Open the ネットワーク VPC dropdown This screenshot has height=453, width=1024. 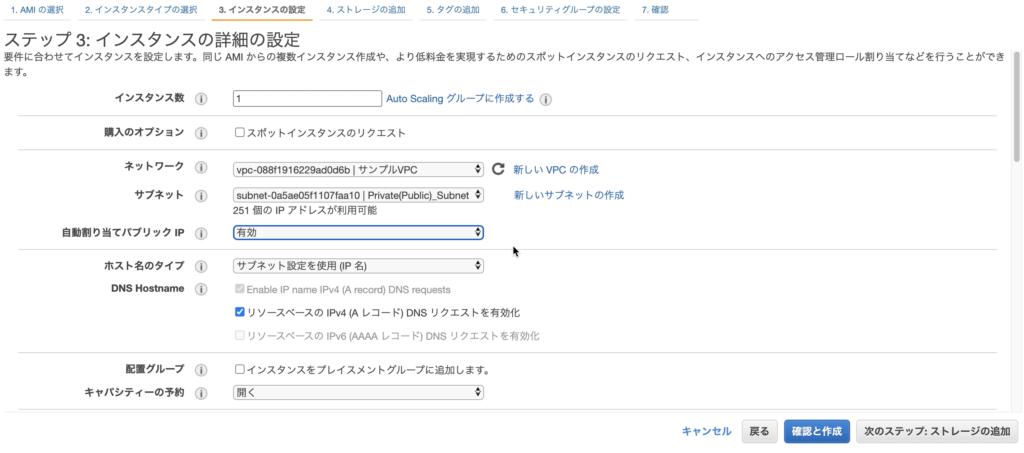point(358,170)
